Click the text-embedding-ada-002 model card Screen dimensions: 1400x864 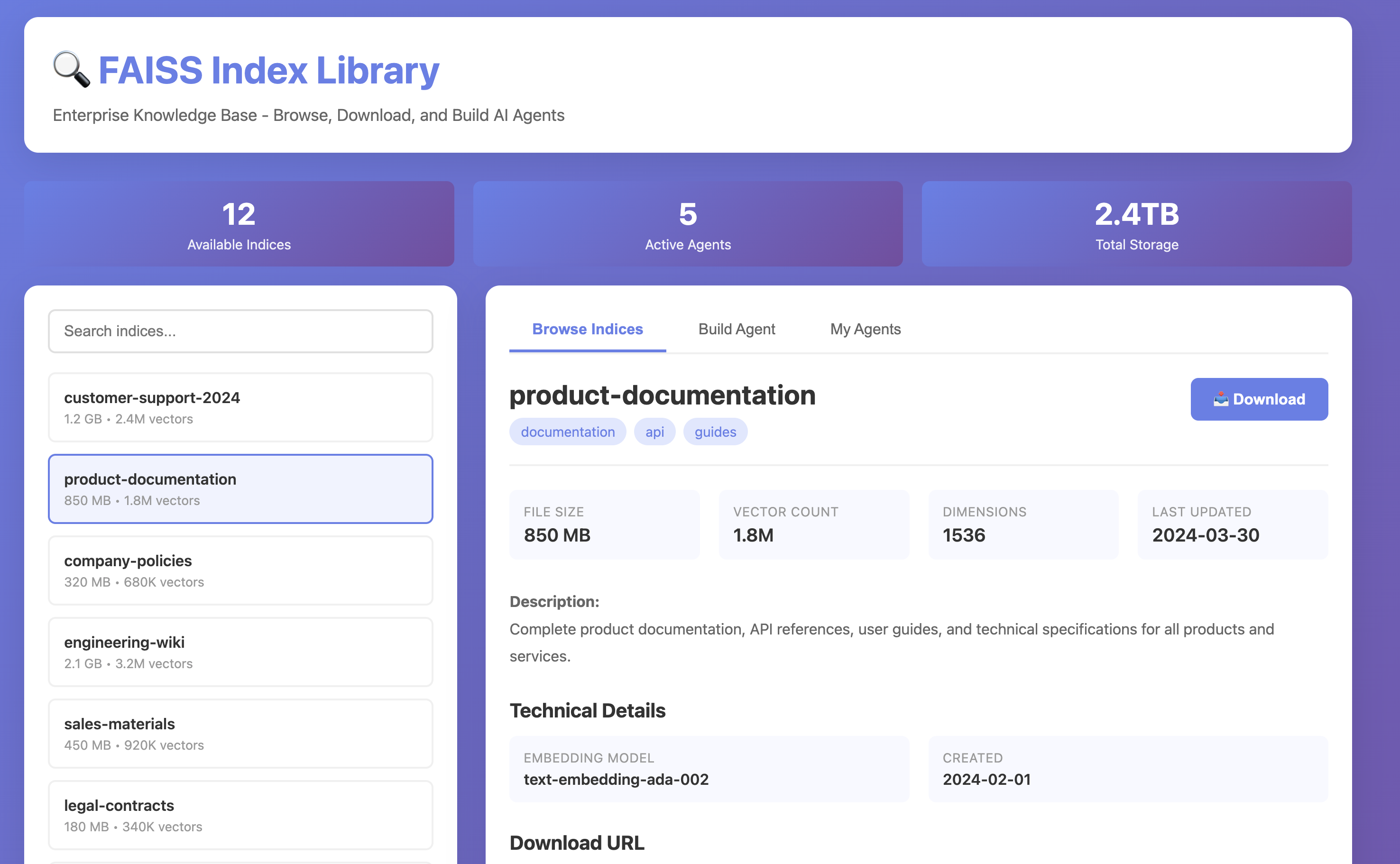(709, 769)
